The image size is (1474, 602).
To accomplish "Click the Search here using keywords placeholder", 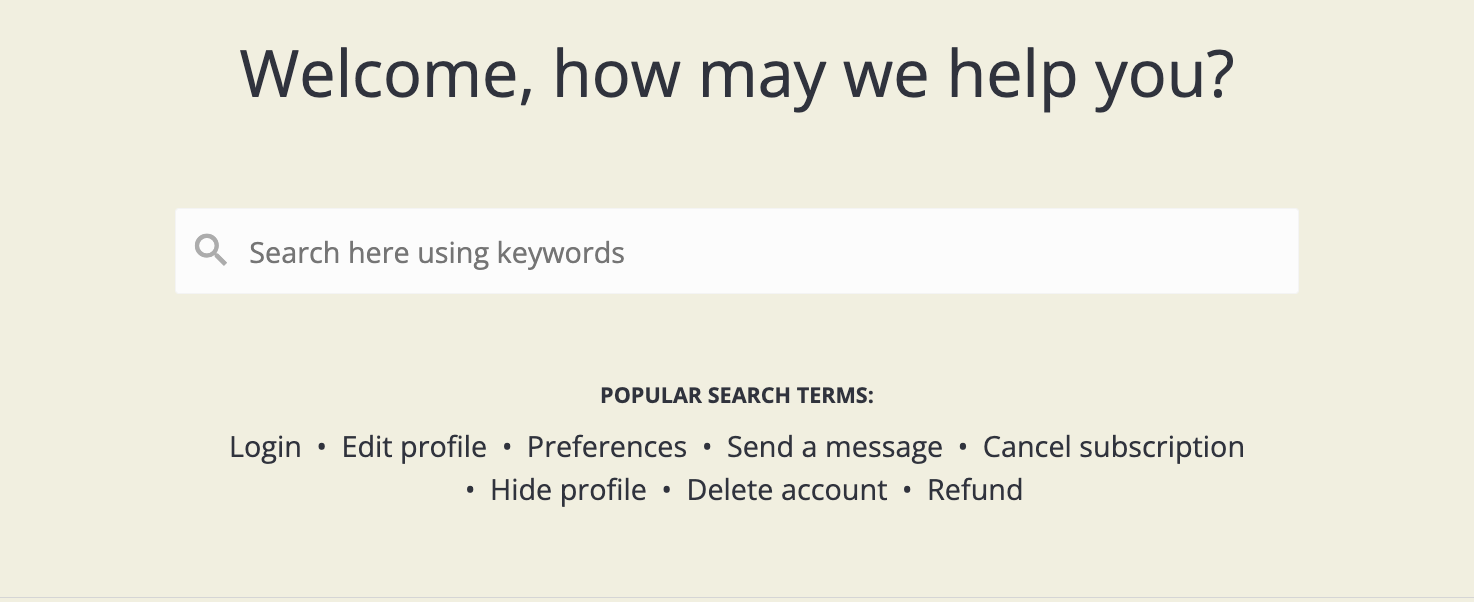I will 437,252.
